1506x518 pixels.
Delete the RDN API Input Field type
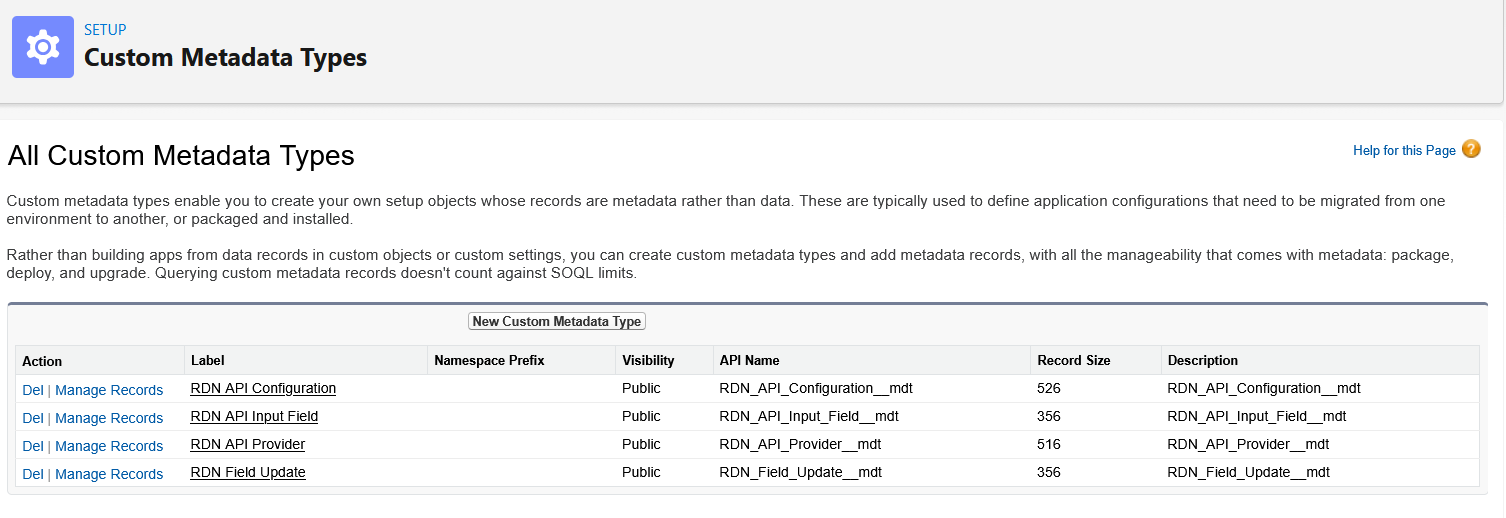click(x=33, y=418)
